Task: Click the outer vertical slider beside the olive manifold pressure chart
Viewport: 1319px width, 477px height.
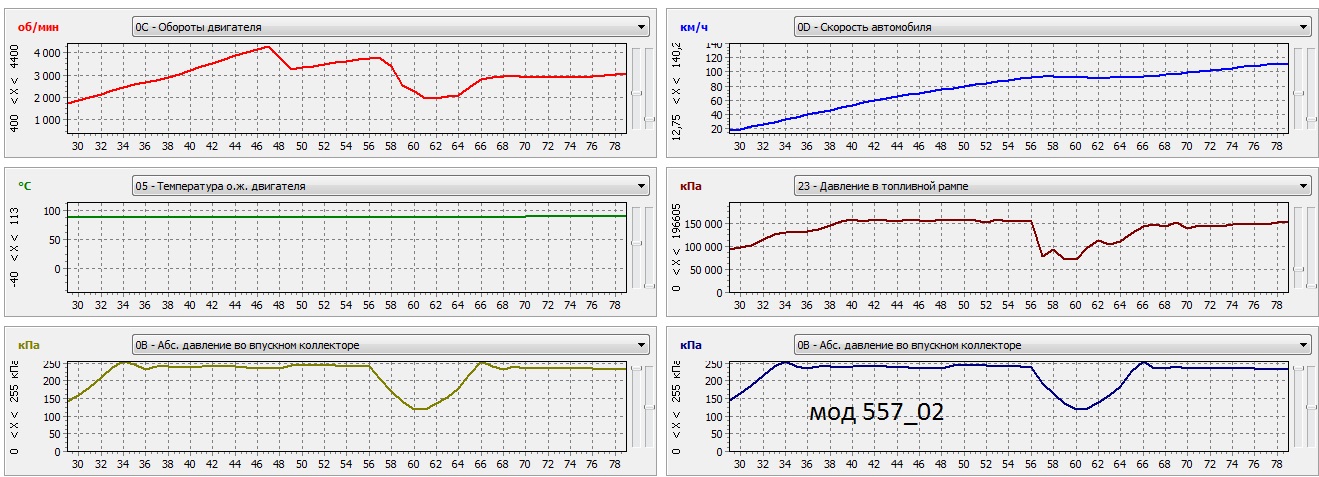Action: tap(649, 406)
